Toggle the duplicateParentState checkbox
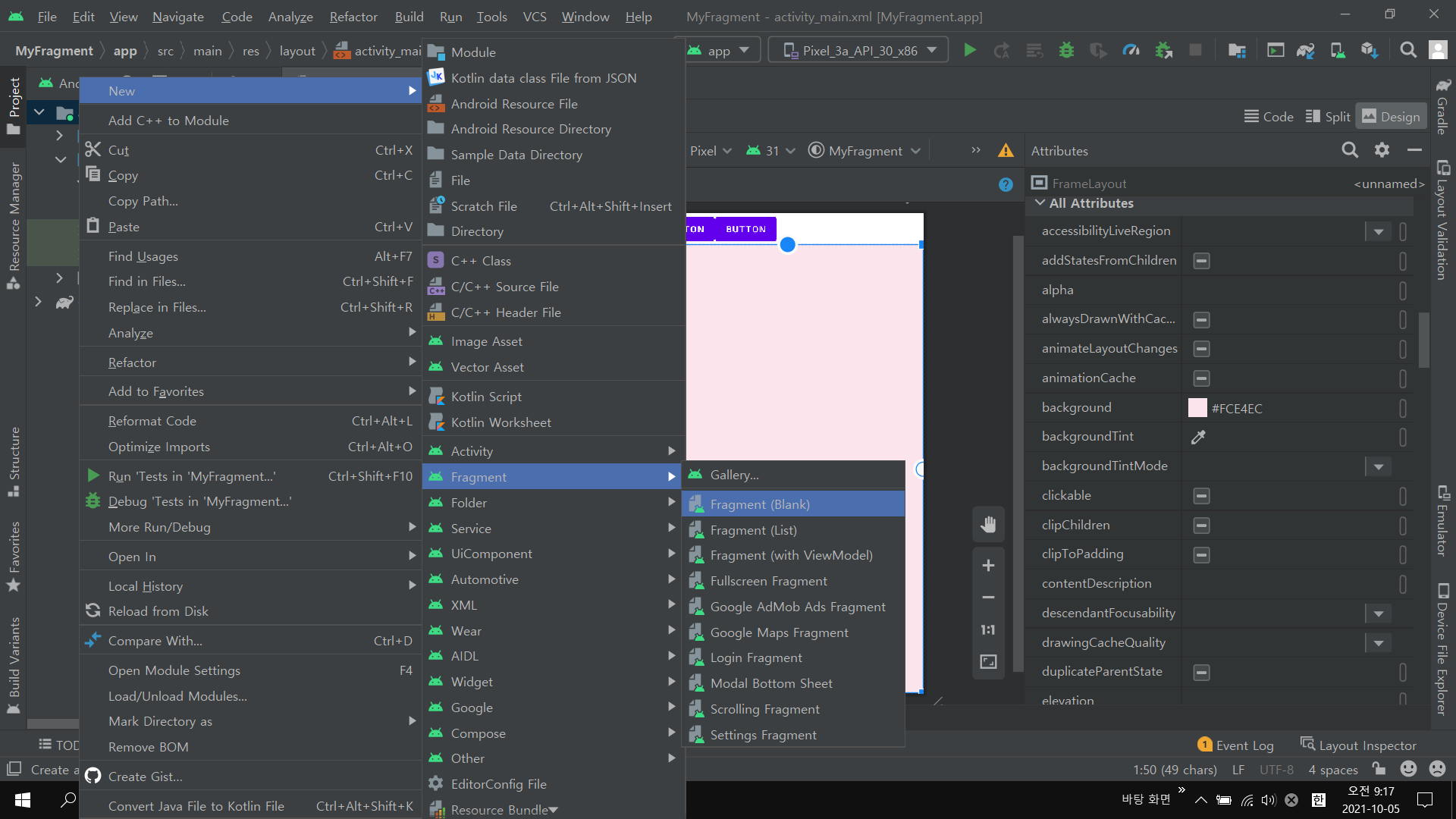The height and width of the screenshot is (819, 1456). coord(1201,673)
